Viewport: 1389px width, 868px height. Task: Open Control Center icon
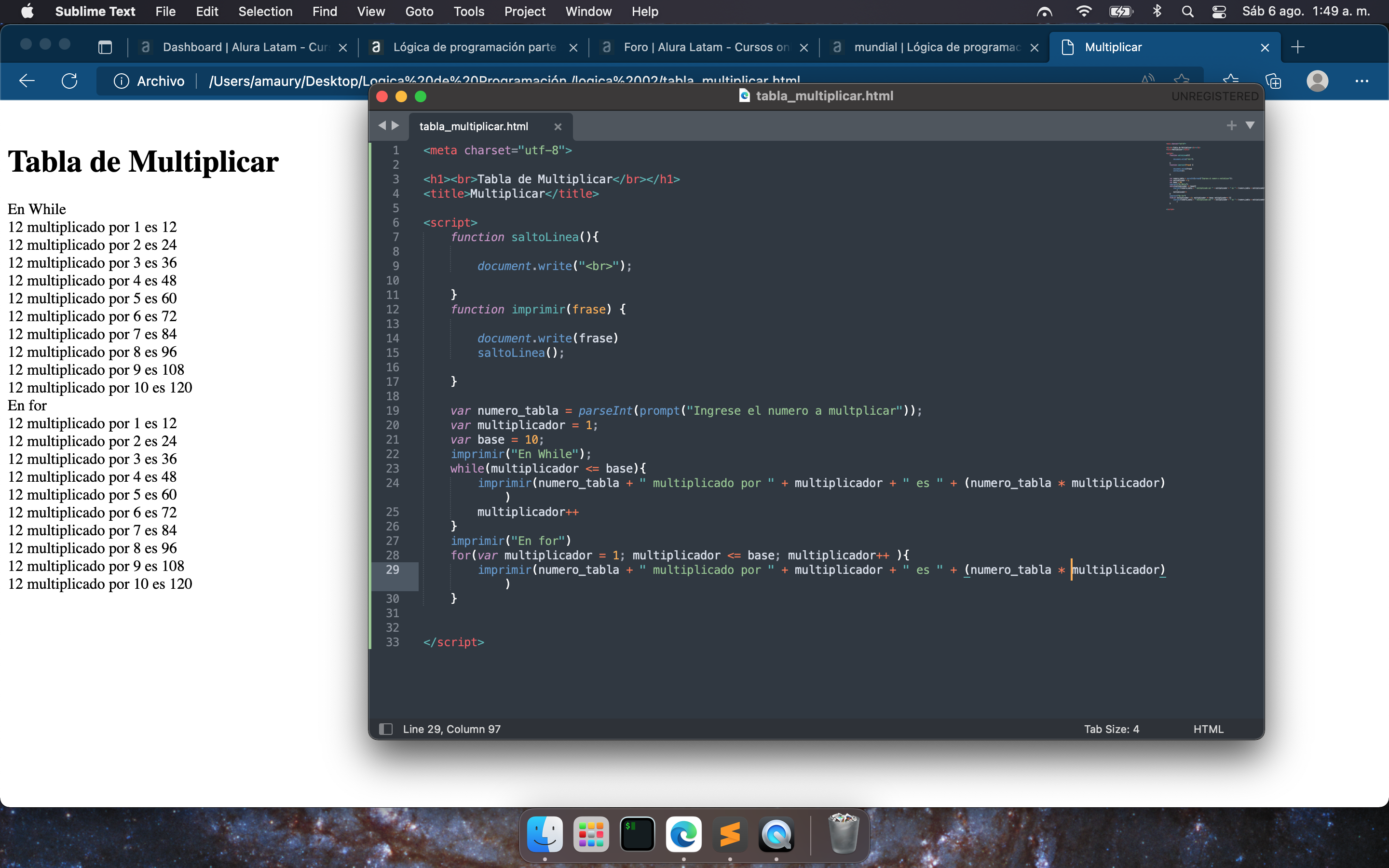coord(1219,12)
